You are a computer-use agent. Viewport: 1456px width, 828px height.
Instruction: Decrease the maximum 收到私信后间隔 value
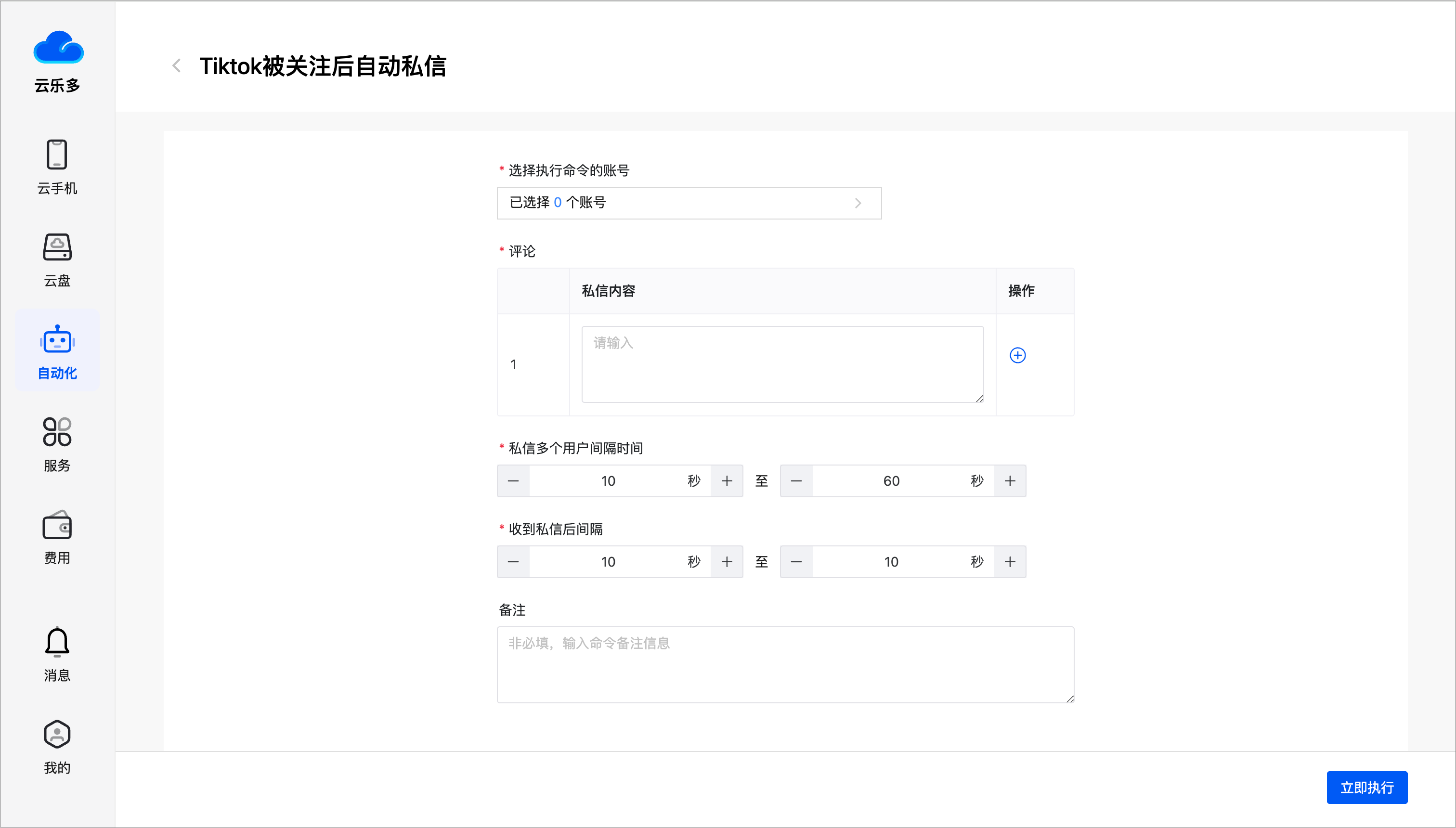click(796, 562)
